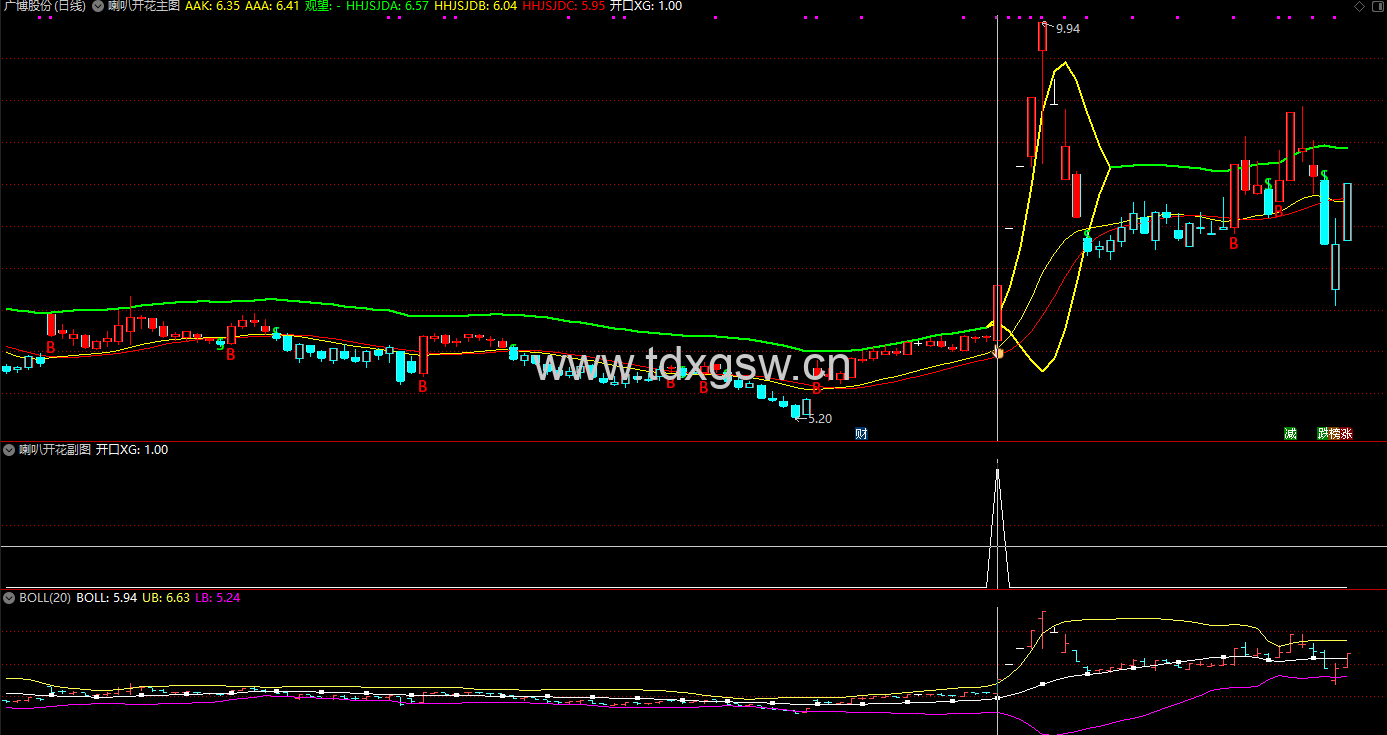Toggle the side panel icon at top right
The width and height of the screenshot is (1387, 735).
[1376, 6]
